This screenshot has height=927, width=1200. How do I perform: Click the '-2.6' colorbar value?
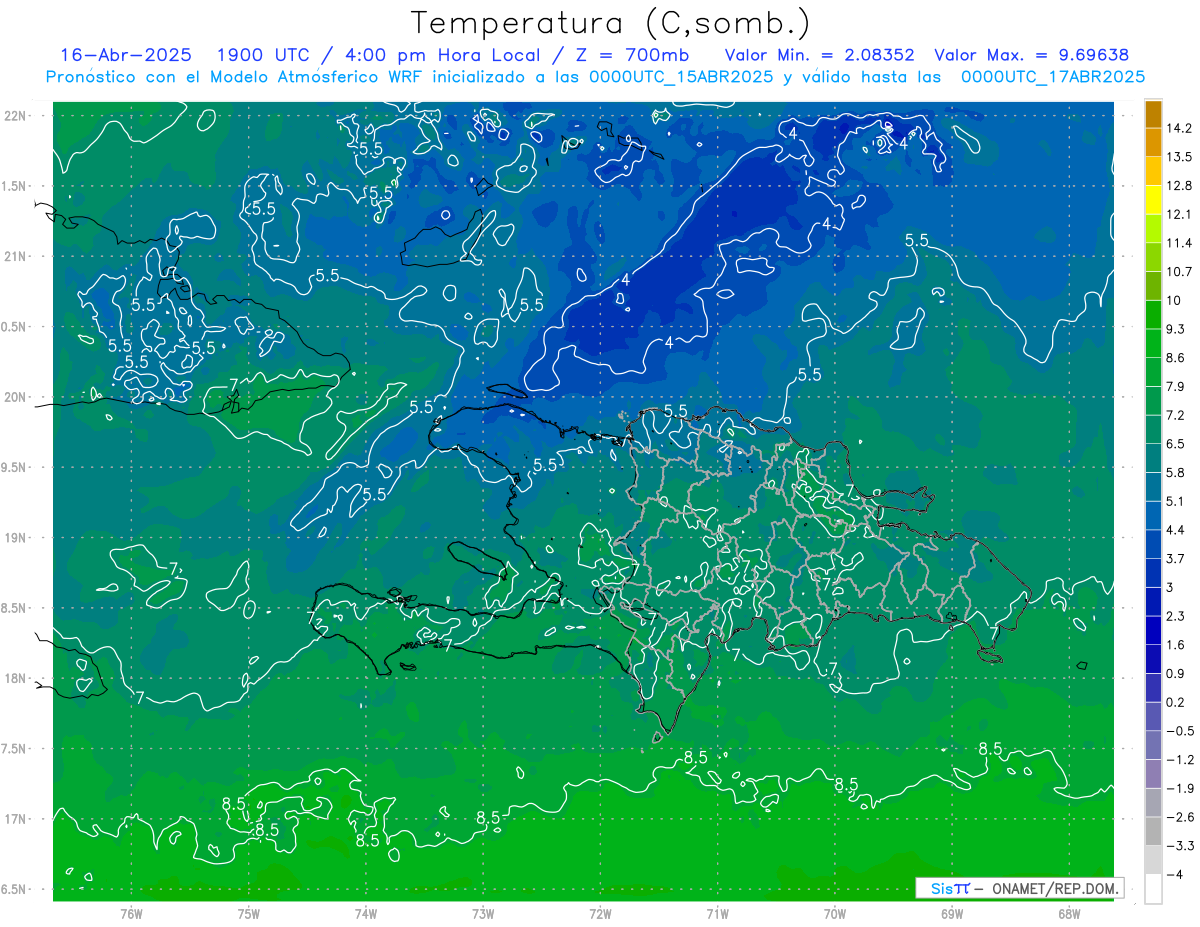[1180, 817]
